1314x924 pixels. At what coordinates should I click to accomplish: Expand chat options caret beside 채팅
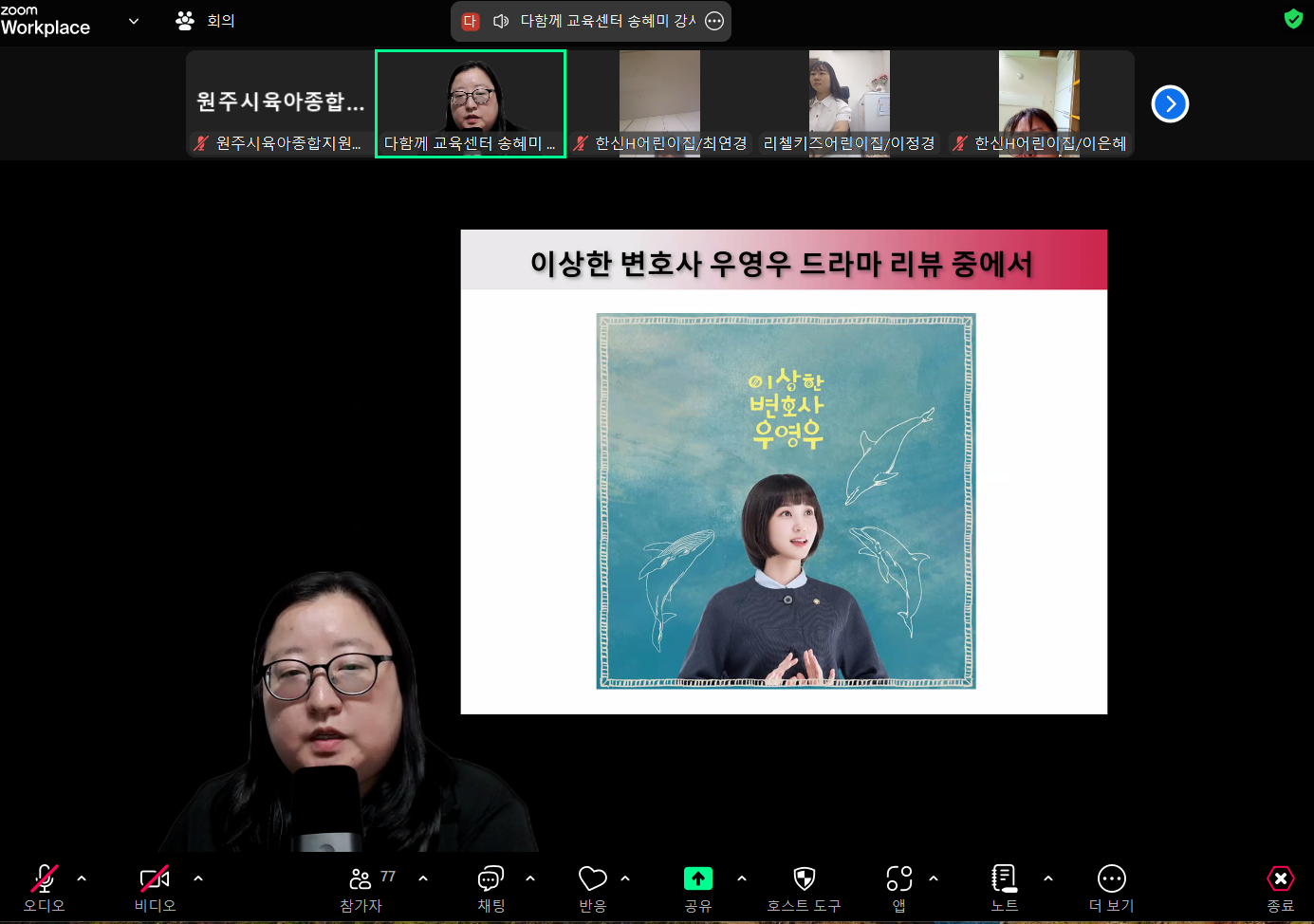[x=530, y=878]
